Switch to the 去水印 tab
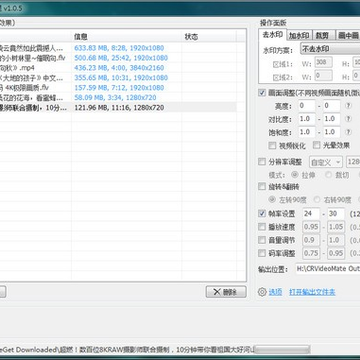 (x=272, y=35)
